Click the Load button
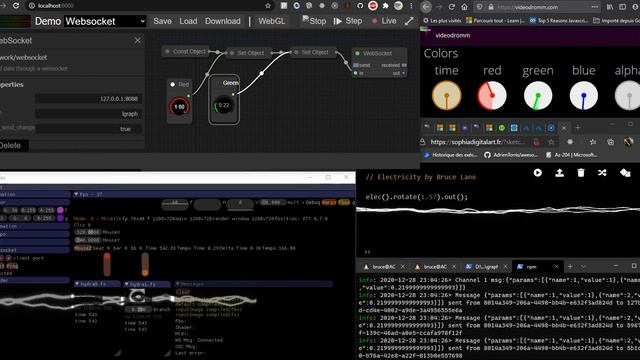Screen dimensions: 640x360 188,21
